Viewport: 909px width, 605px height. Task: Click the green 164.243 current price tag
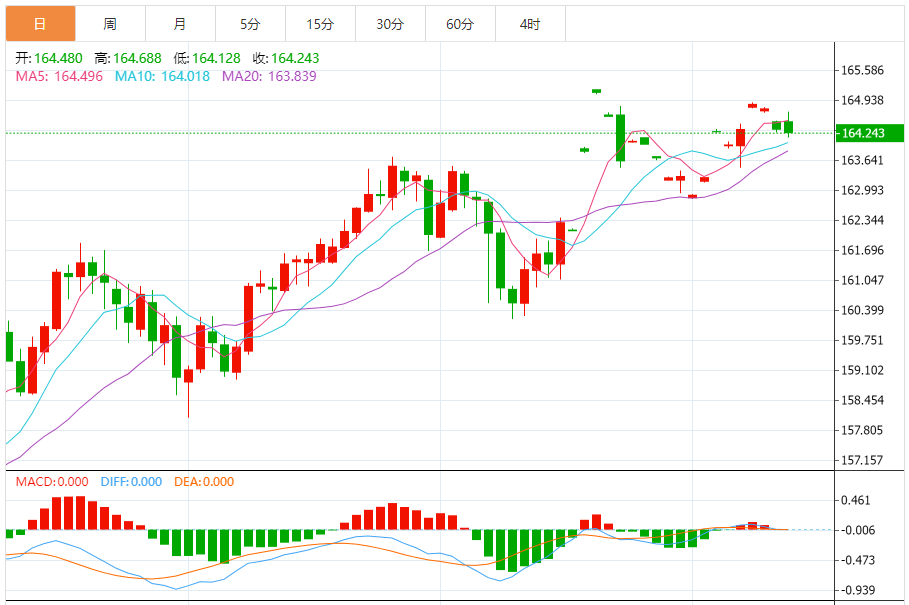click(870, 133)
